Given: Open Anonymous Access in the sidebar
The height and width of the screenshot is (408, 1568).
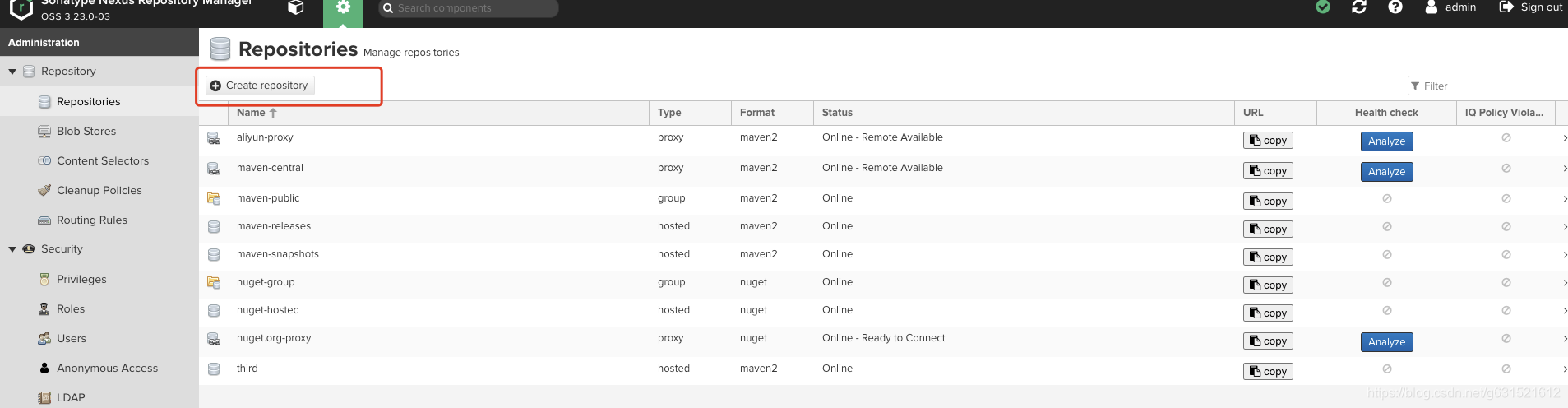Looking at the screenshot, I should (x=107, y=368).
